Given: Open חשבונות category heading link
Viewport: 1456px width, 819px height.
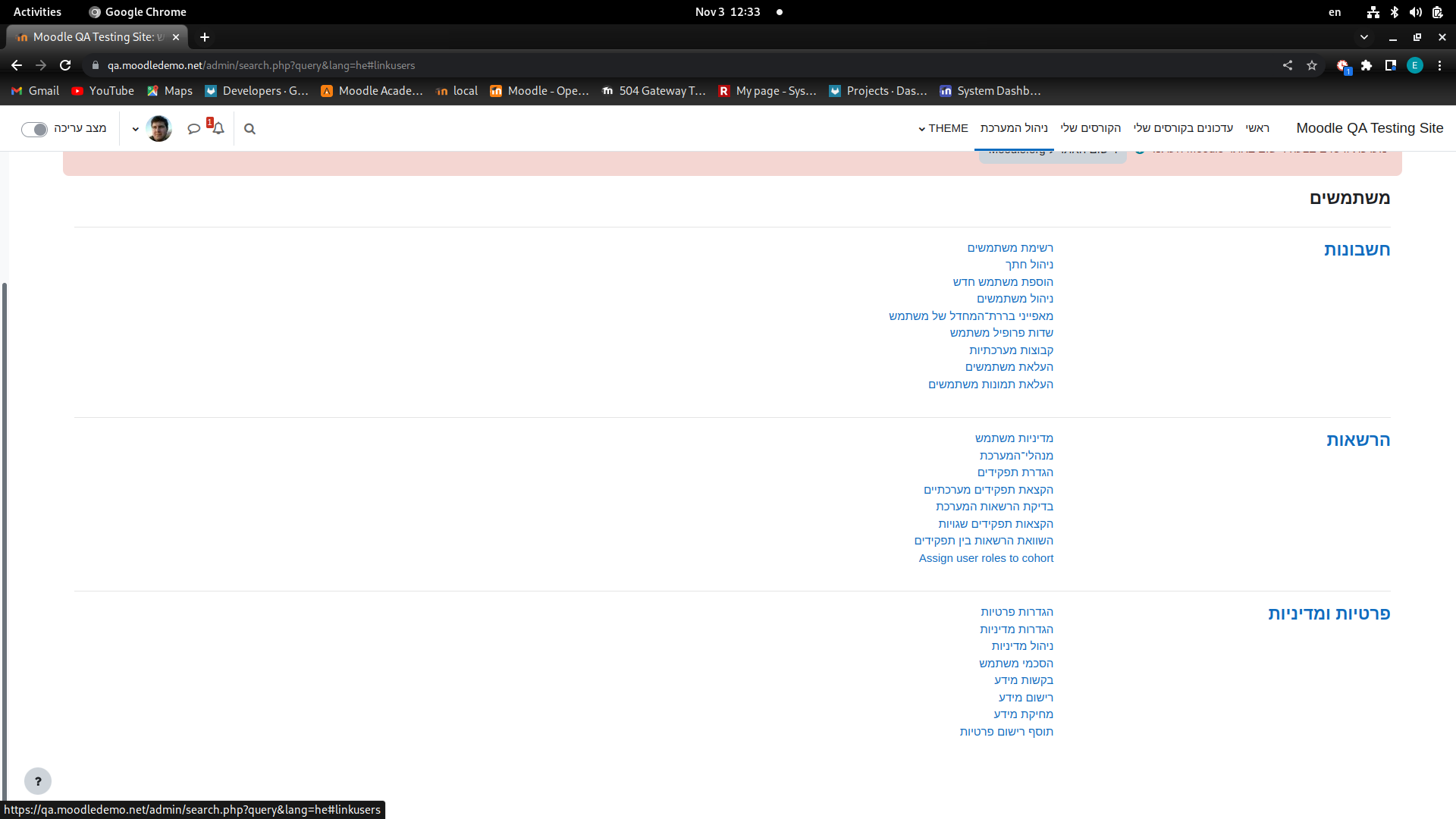Looking at the screenshot, I should click(x=1357, y=249).
